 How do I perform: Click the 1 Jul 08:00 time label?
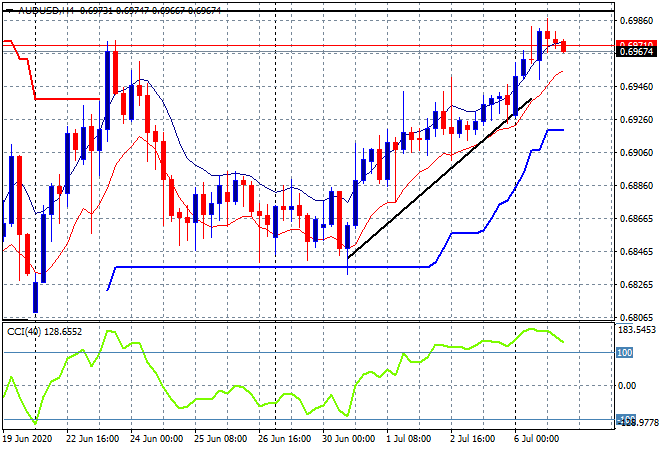coord(409,439)
